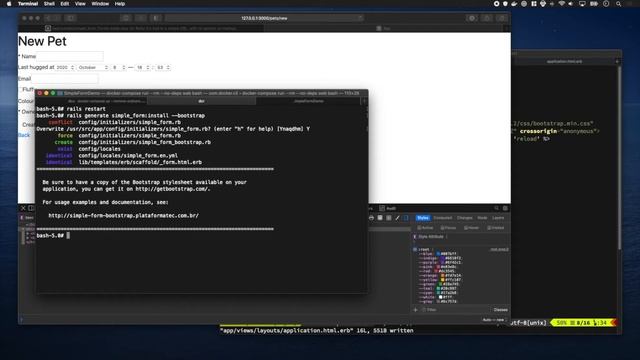Click the Safari share button
The width and height of the screenshot is (640, 360).
pos(487,18)
